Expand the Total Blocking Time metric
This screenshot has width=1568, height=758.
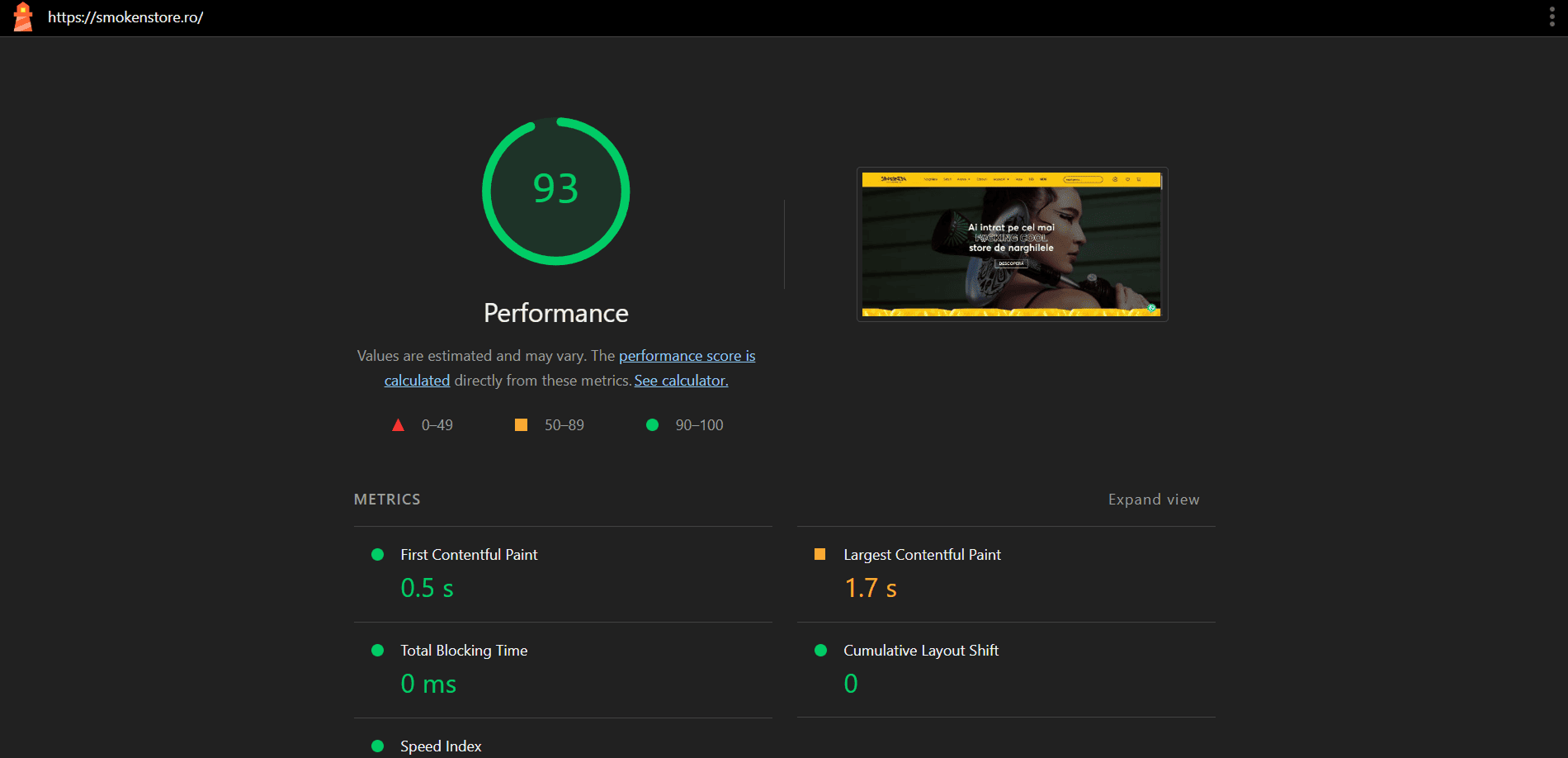464,651
